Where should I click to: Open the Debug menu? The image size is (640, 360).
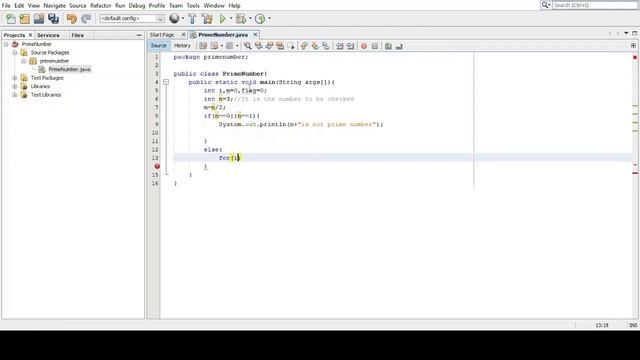click(137, 6)
